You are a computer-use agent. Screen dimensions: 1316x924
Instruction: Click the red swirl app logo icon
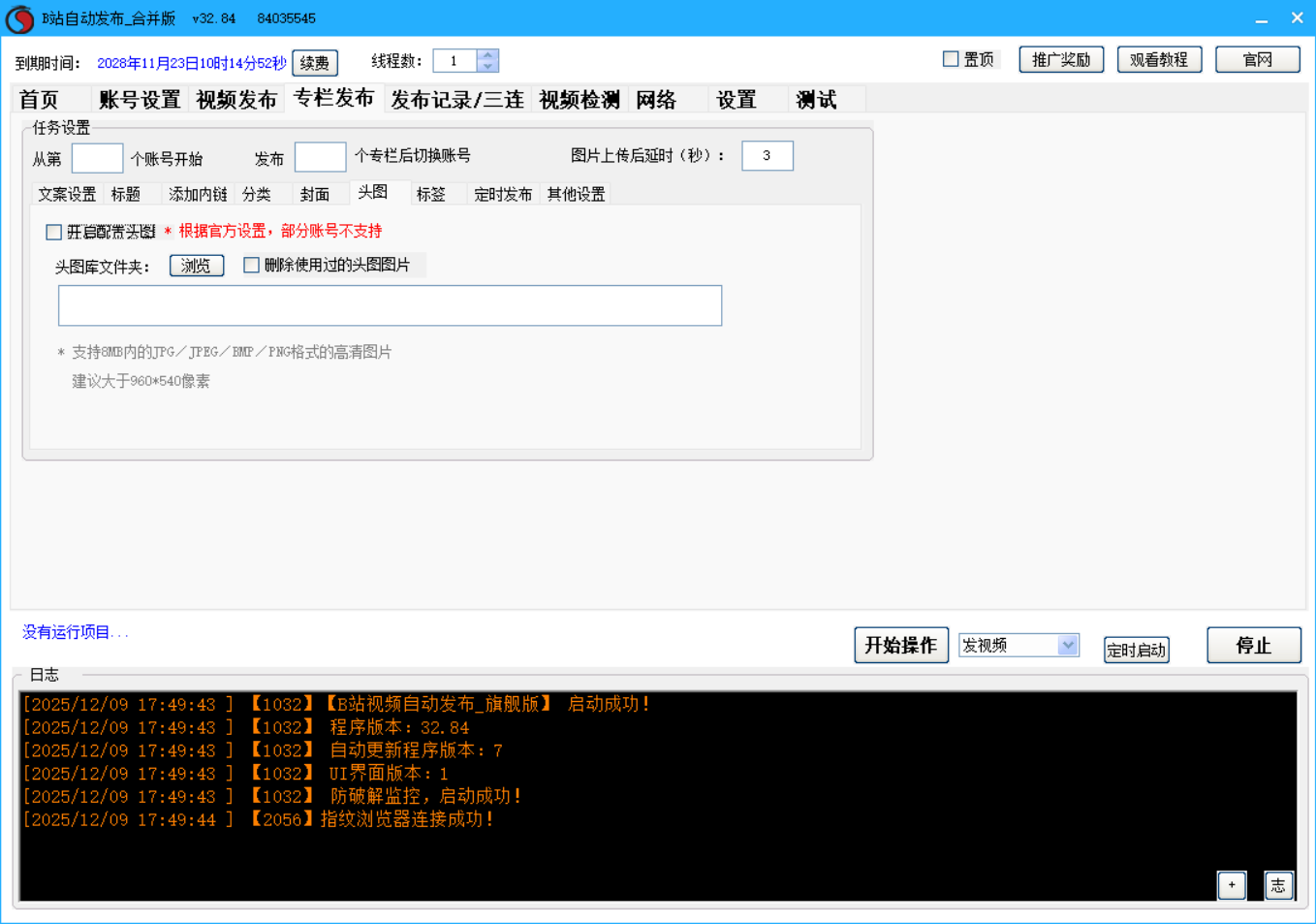(x=19, y=18)
